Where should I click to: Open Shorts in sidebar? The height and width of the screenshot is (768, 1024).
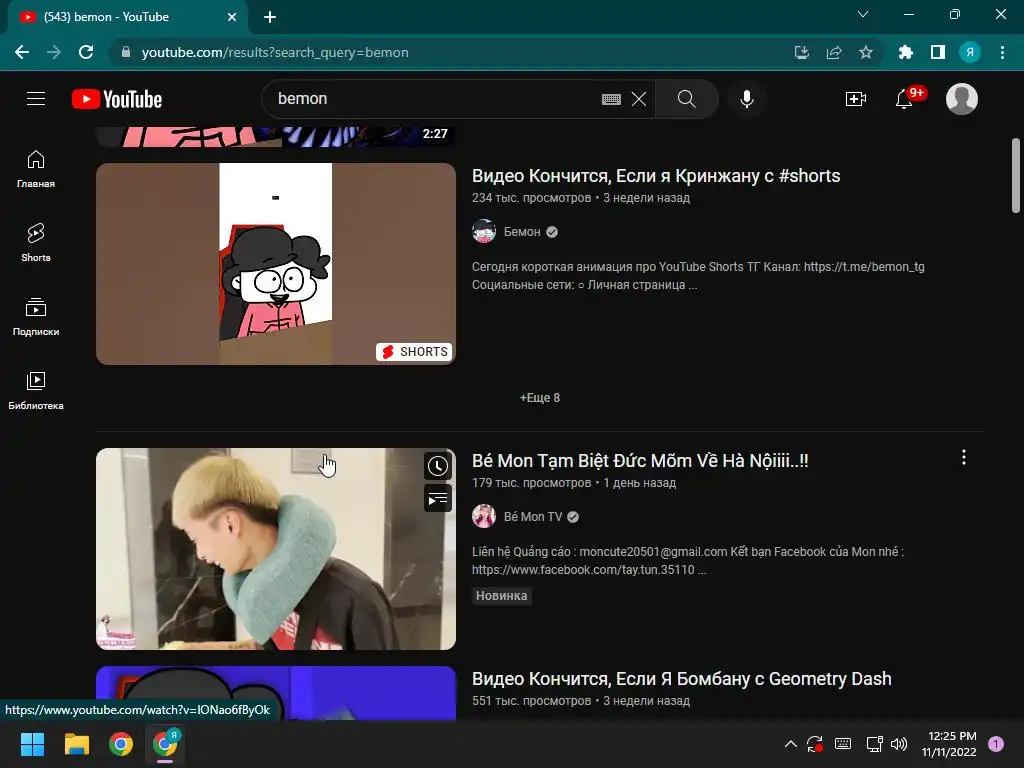(36, 243)
